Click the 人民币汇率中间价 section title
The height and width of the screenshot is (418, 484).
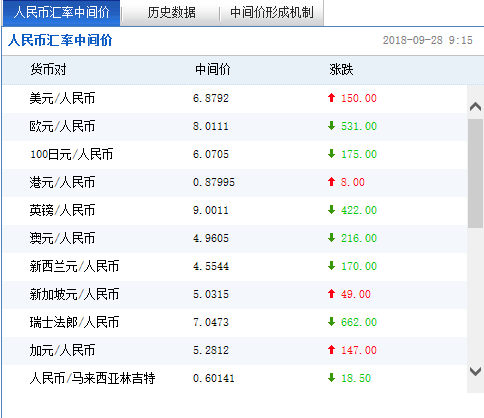tap(60, 40)
